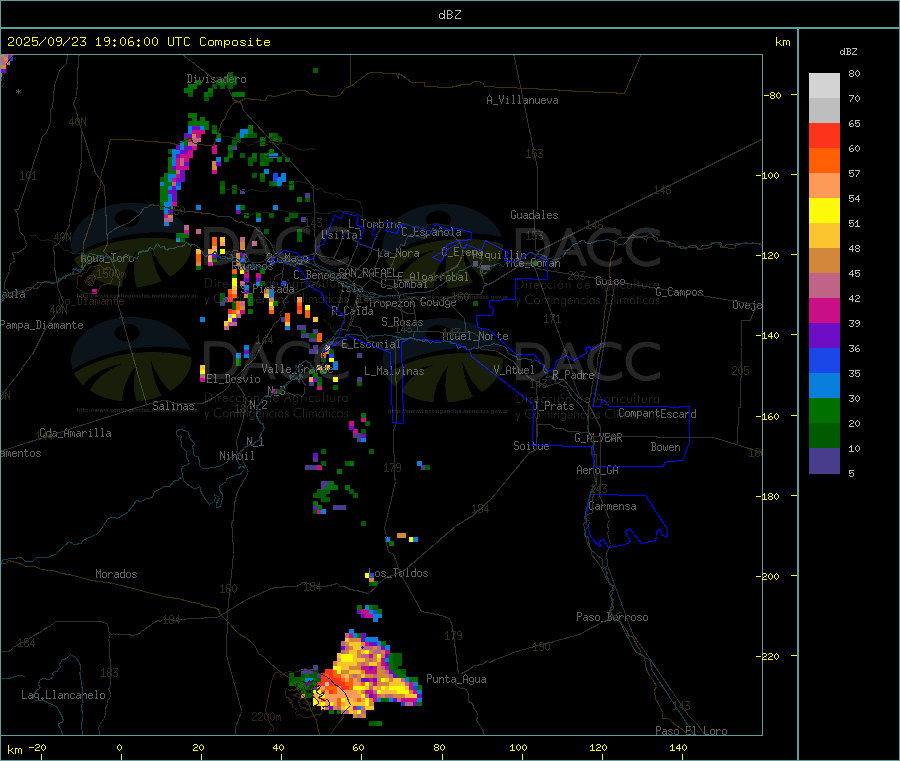Image resolution: width=900 pixels, height=761 pixels.
Task: Click the 'dBZ' title in the top bar
Action: pyautogui.click(x=449, y=15)
